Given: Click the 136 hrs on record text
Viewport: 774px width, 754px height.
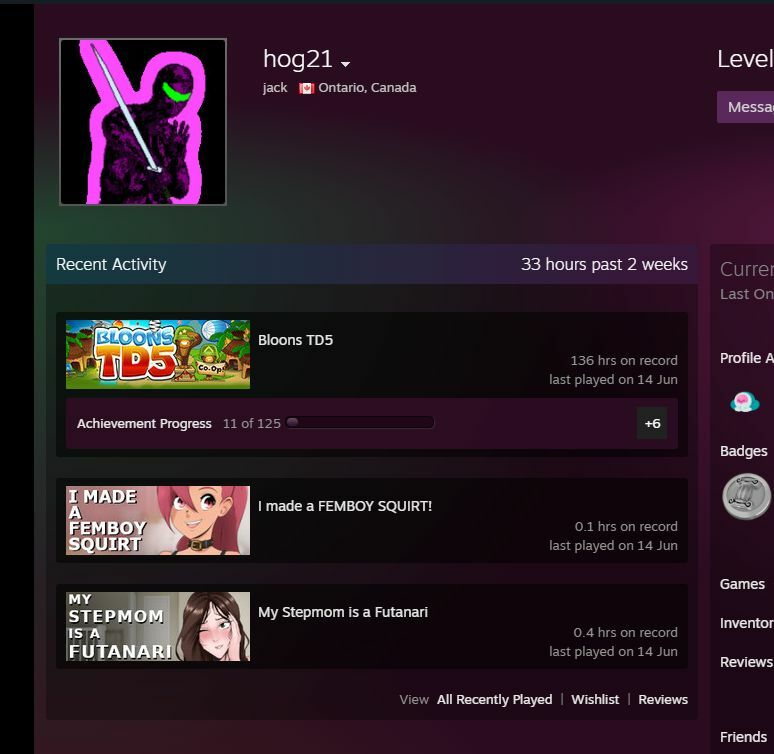Looking at the screenshot, I should [624, 360].
